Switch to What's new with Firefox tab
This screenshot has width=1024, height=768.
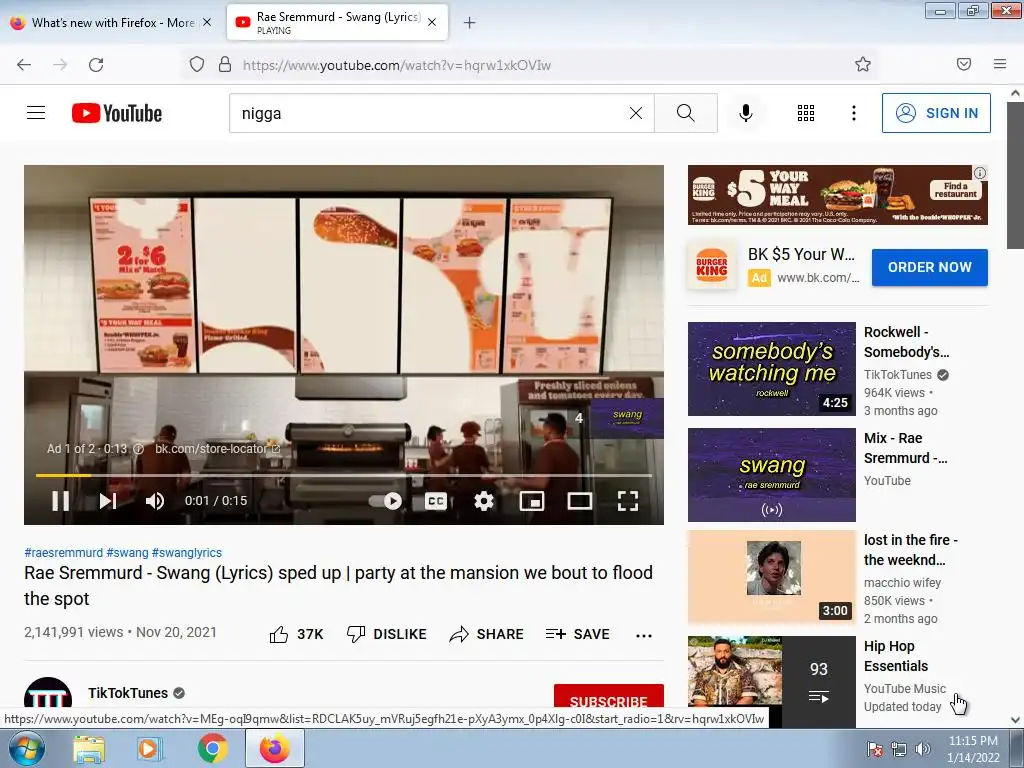111,23
